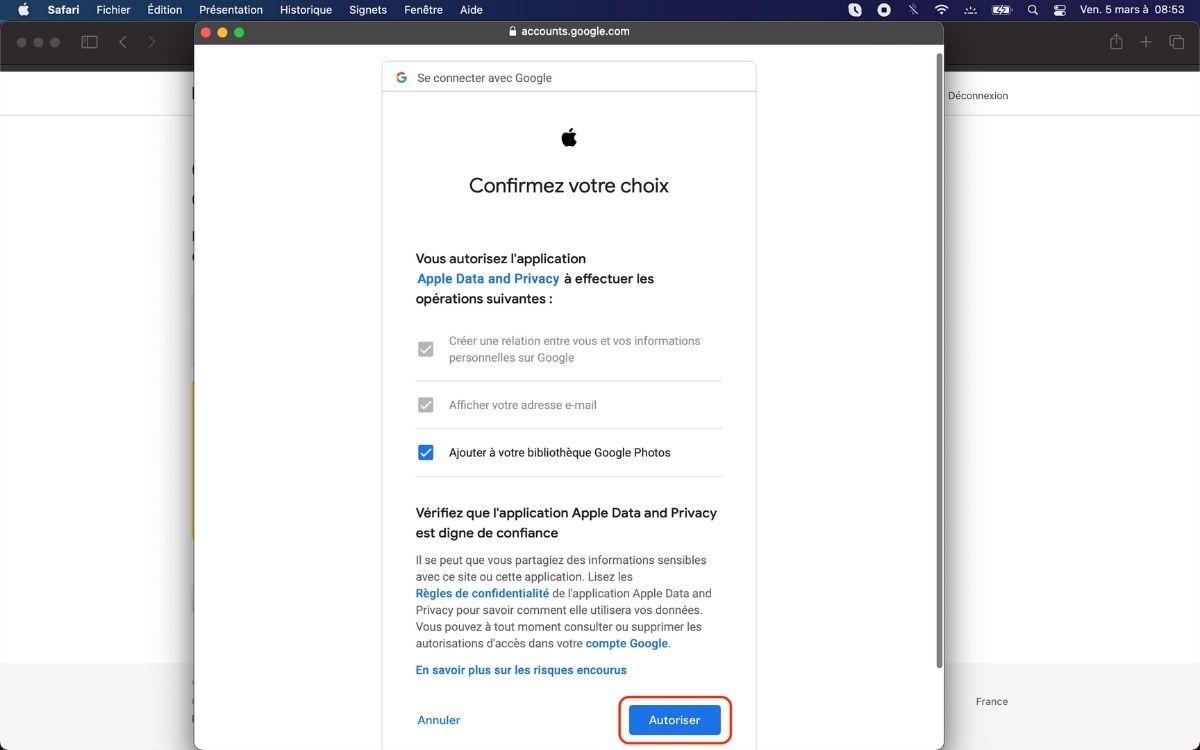The width and height of the screenshot is (1200, 750).
Task: Click the Safari share icon
Action: pos(1117,42)
